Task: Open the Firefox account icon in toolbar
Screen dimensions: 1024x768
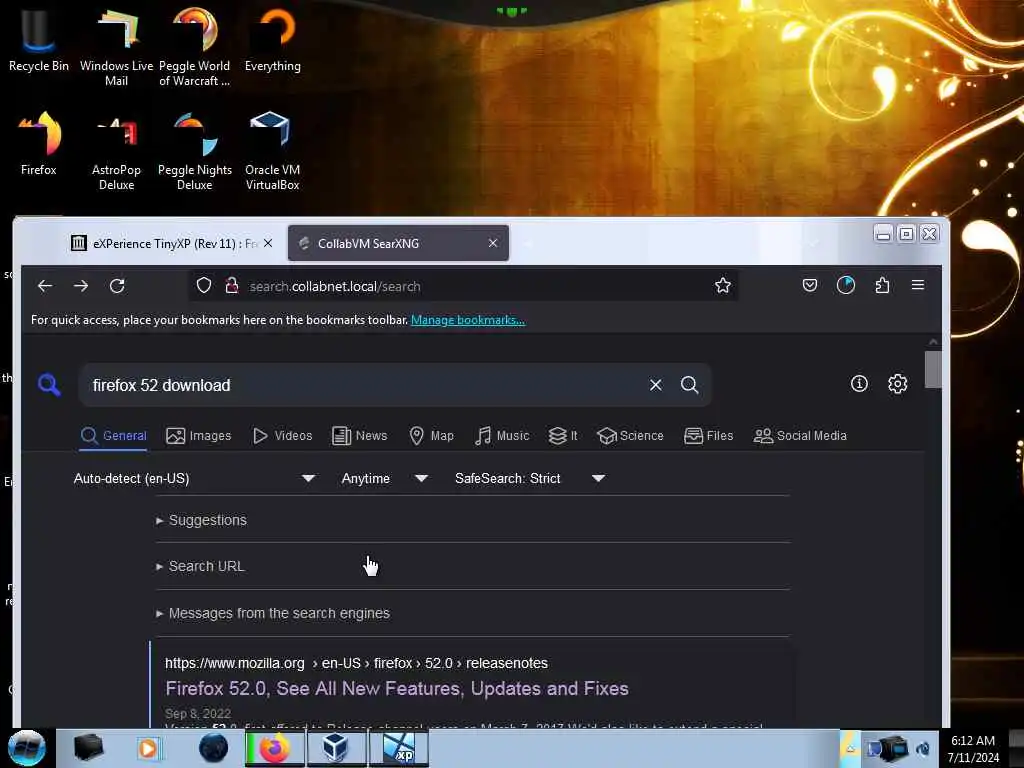Action: 846,285
